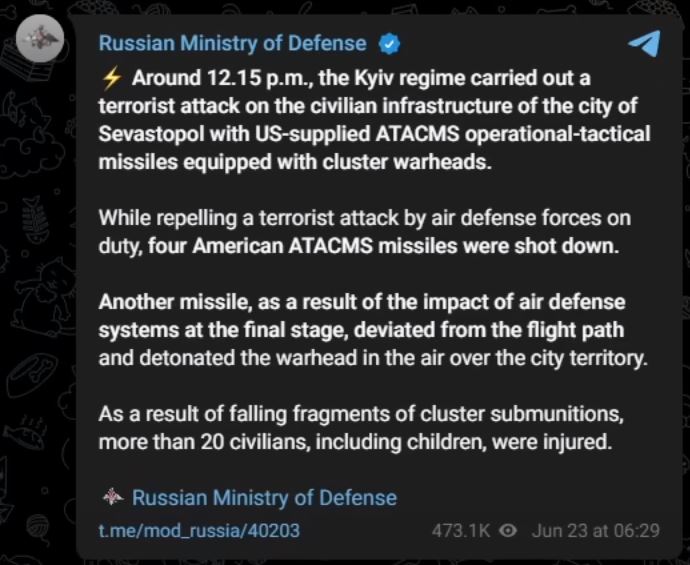This screenshot has width=690, height=565.
Task: Click the Jun 23 at 06:29 timestamp
Action: [x=596, y=530]
